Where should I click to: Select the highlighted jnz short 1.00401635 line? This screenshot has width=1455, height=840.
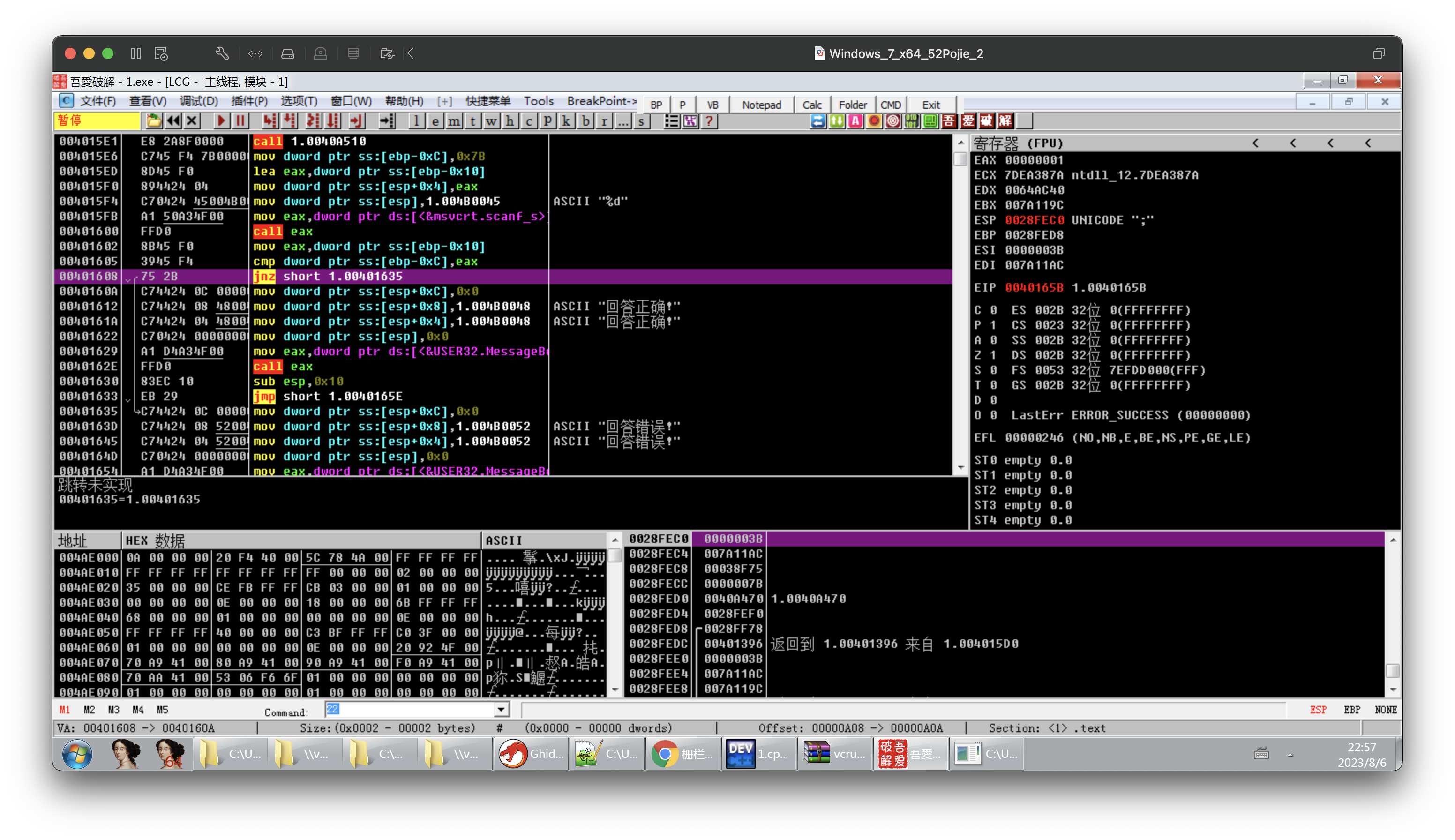[x=503, y=277]
